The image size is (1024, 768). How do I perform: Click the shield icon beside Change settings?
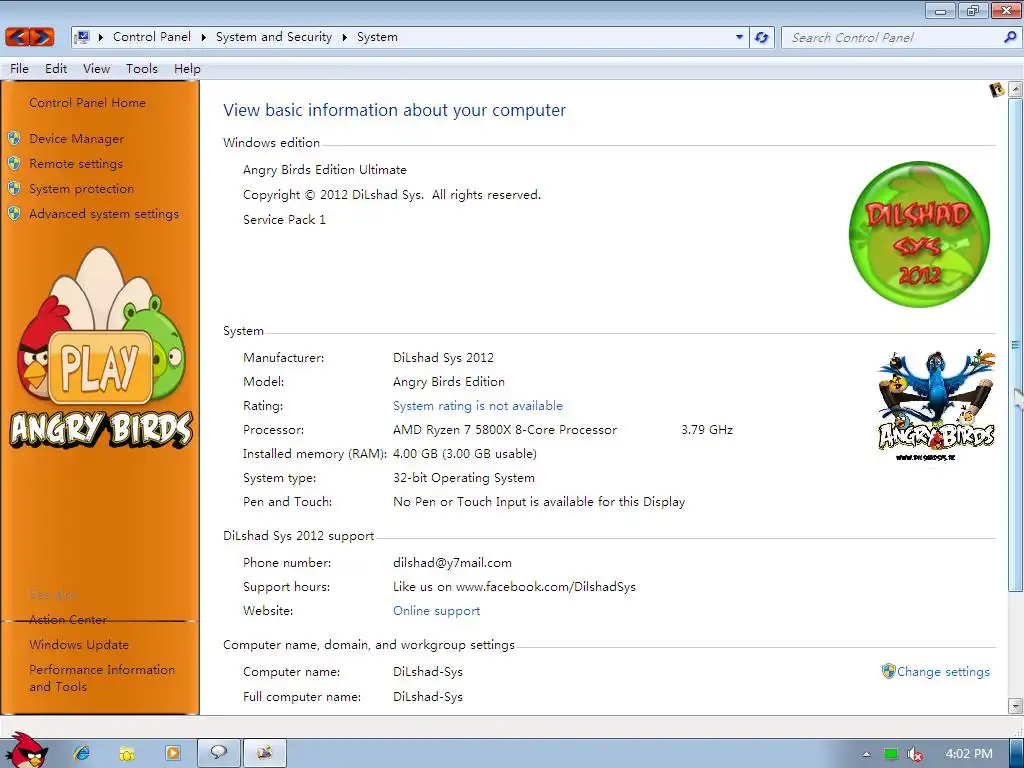pyautogui.click(x=888, y=671)
